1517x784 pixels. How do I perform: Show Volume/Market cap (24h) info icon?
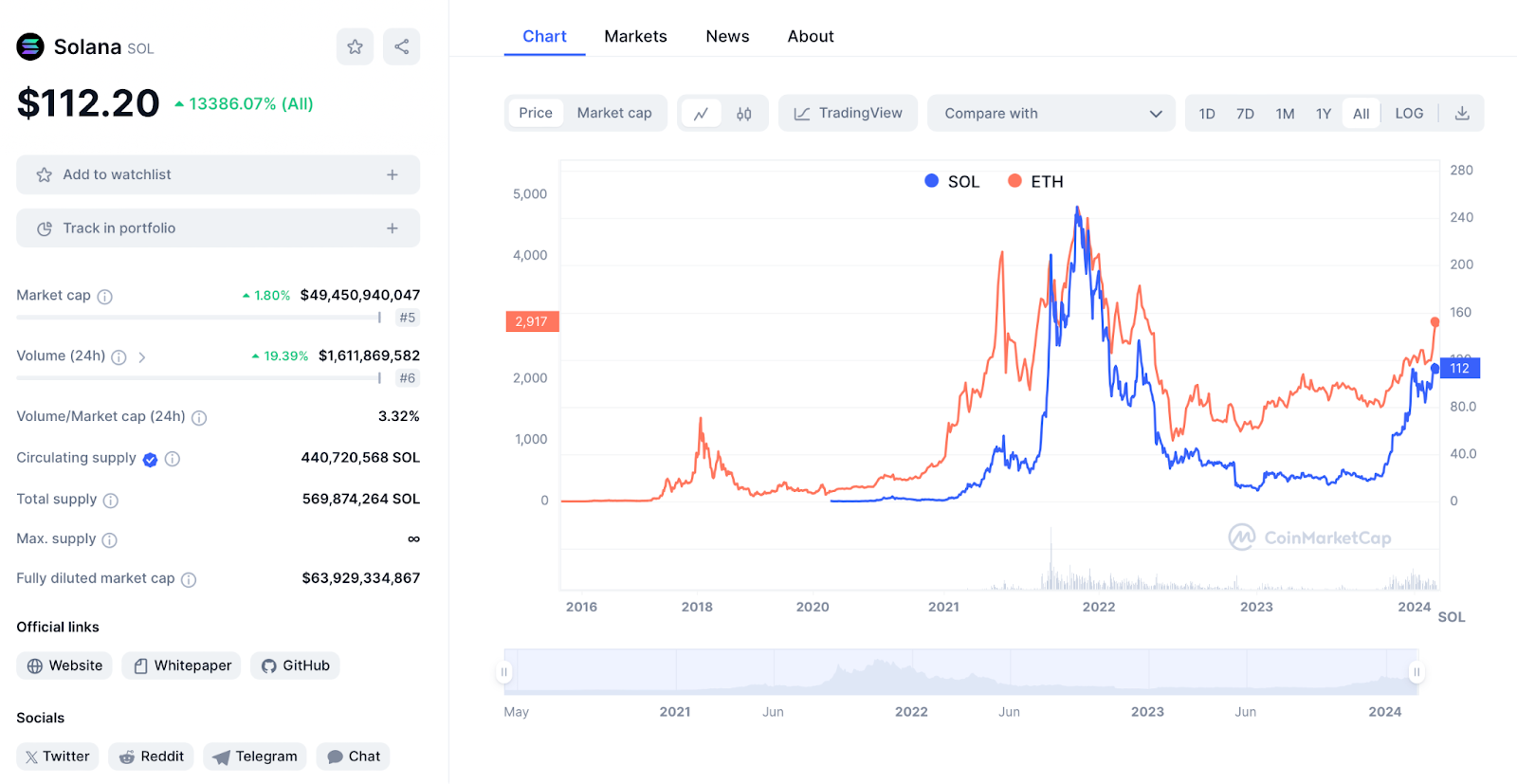point(199,418)
